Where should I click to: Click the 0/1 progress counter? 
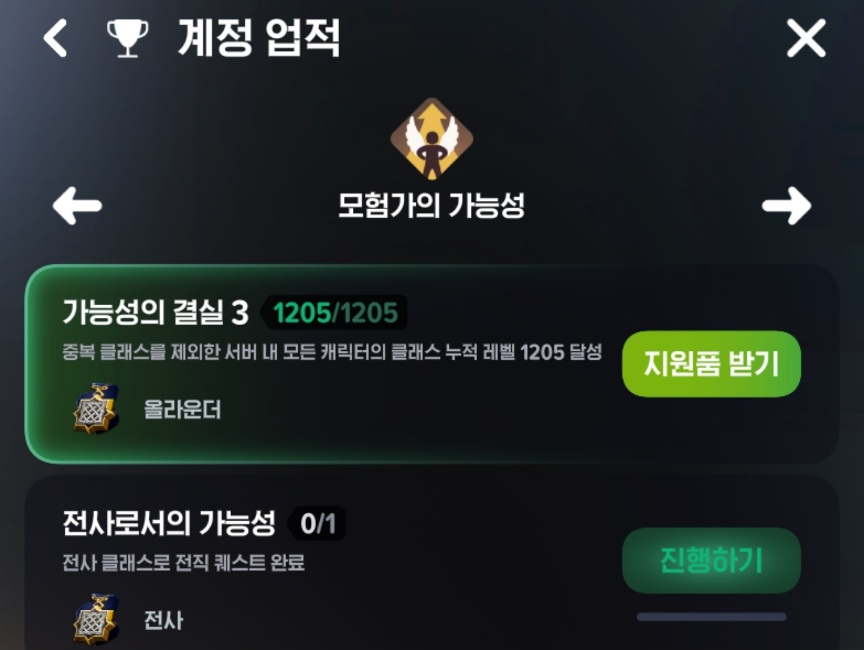pos(318,523)
